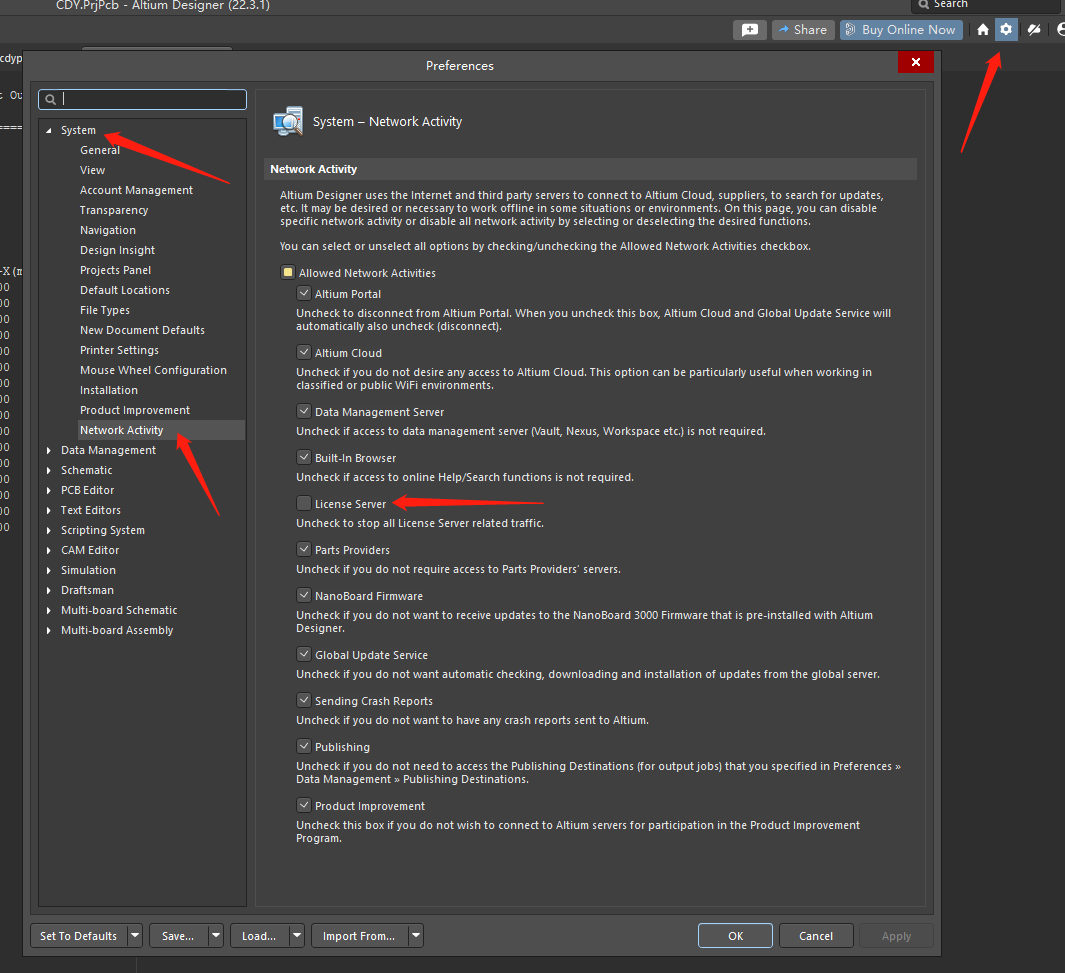Open the Load dropdown arrow
The image size is (1065, 973).
tap(297, 936)
